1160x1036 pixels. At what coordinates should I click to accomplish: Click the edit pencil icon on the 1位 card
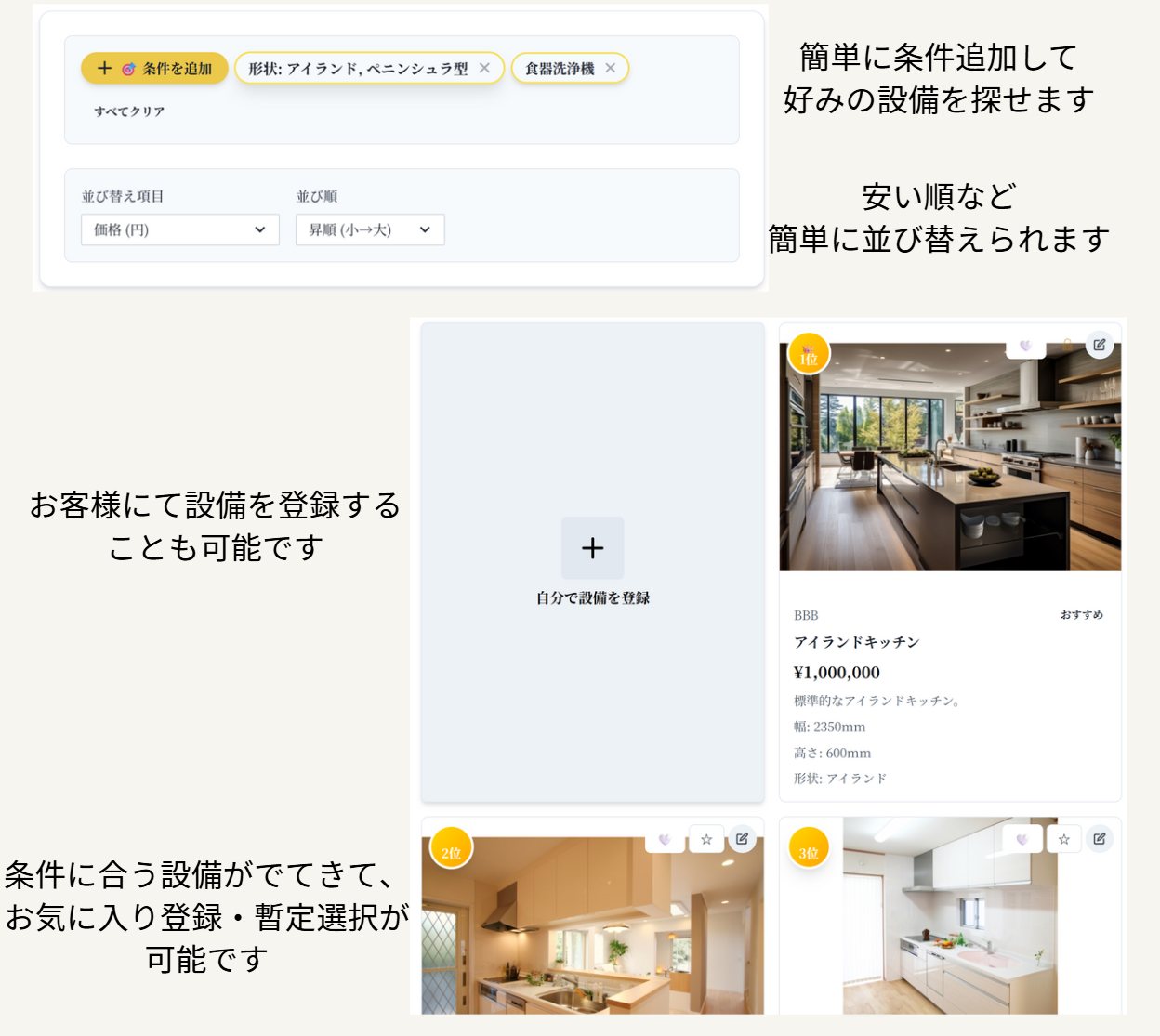pyautogui.click(x=1100, y=344)
